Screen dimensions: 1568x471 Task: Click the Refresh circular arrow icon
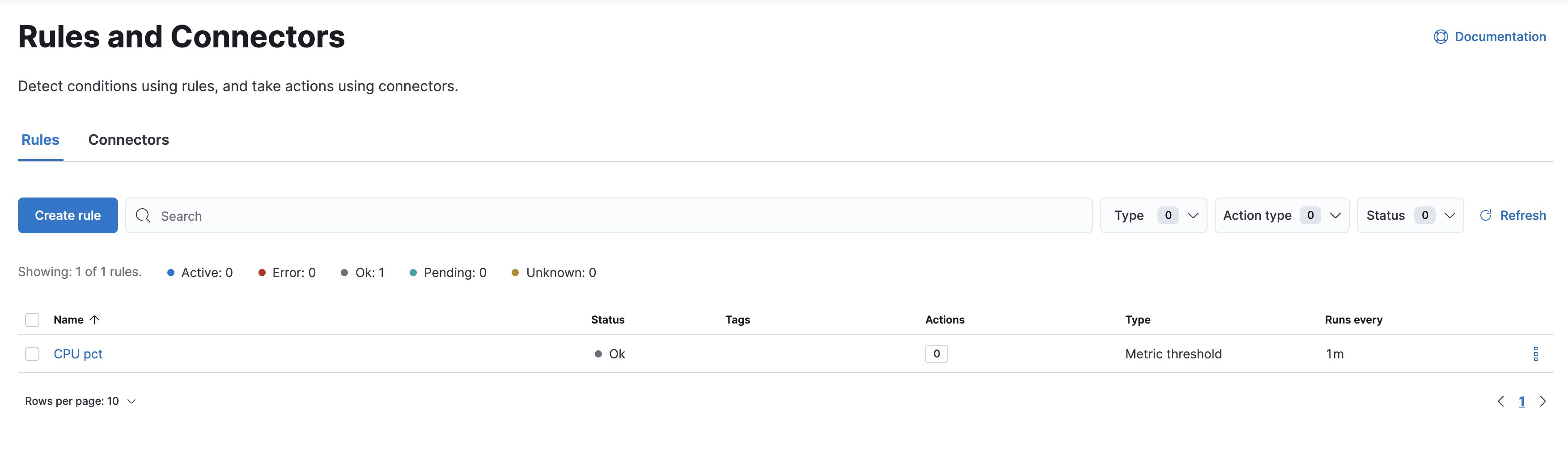(1485, 215)
